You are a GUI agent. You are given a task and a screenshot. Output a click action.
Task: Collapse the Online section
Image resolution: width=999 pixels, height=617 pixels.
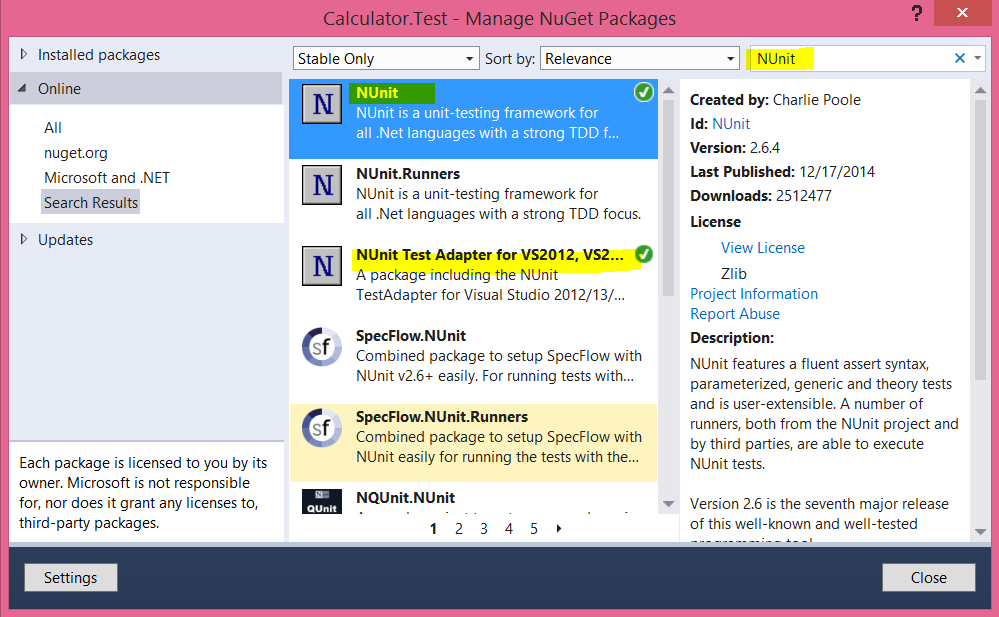point(23,88)
